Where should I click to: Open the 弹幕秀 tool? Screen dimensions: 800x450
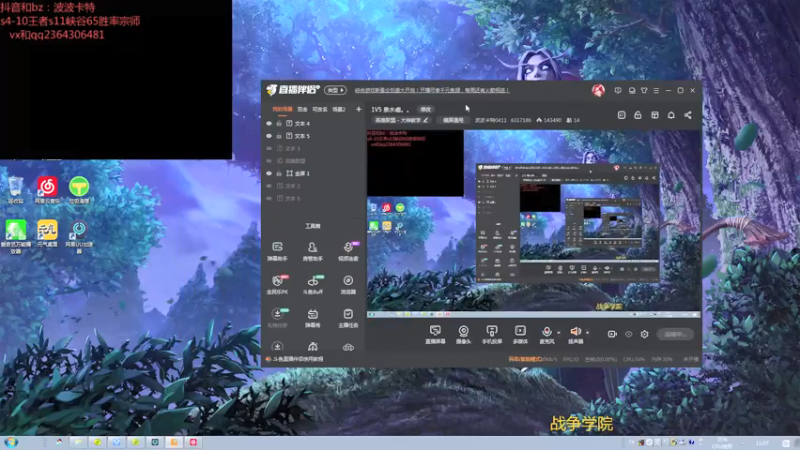coord(313,317)
